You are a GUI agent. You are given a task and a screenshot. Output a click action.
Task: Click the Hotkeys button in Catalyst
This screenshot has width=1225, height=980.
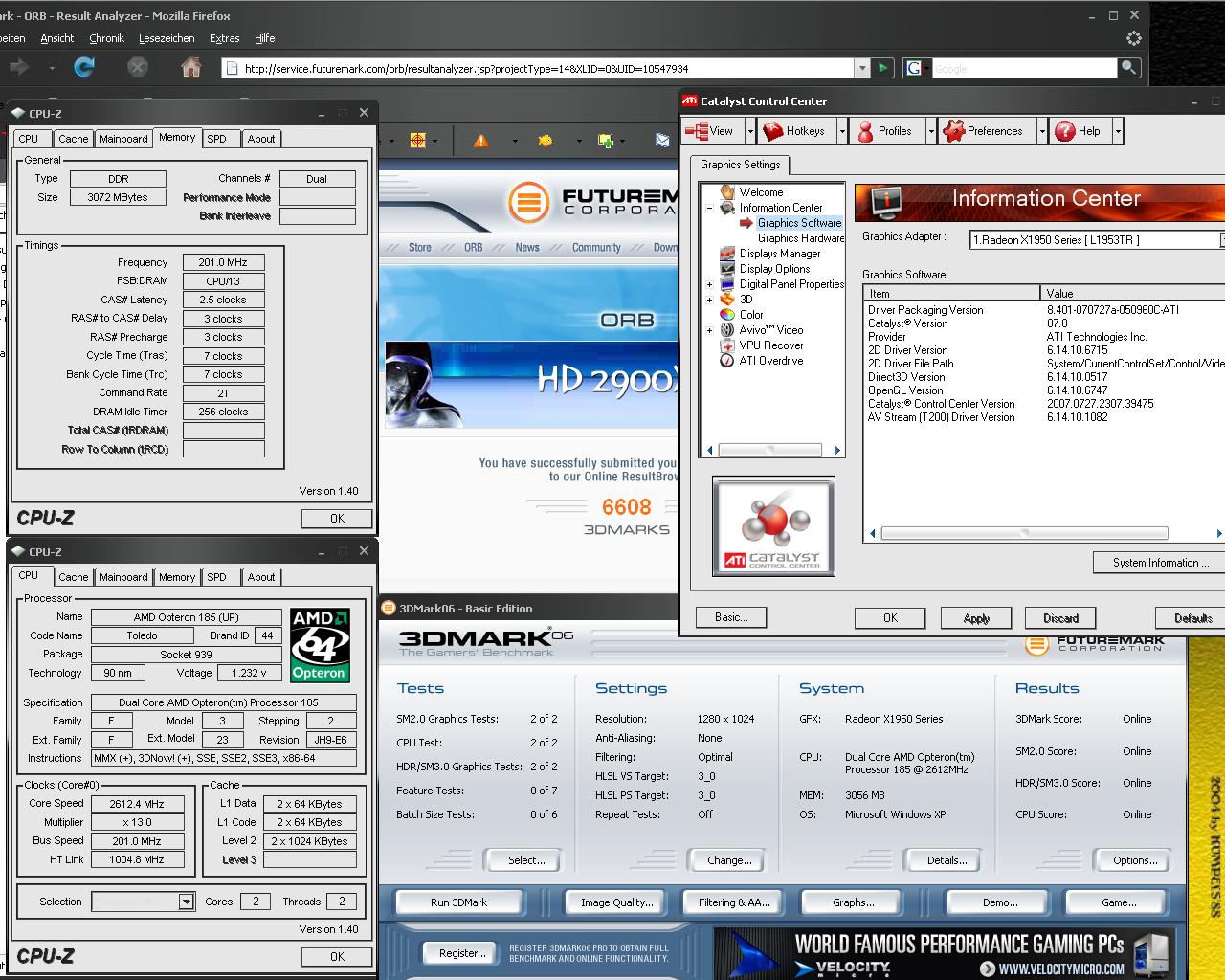796,131
